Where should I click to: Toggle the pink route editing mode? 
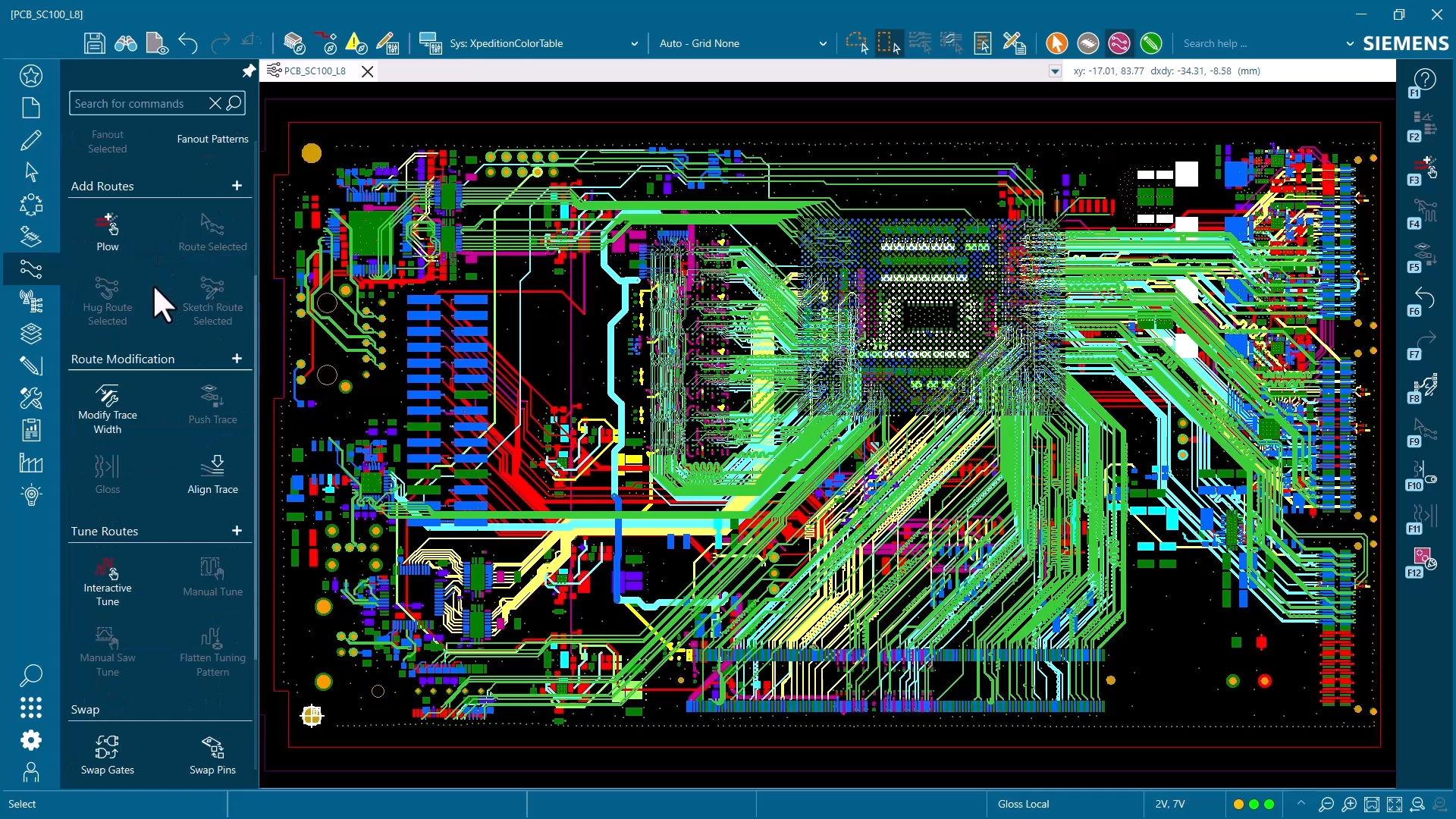(x=1119, y=43)
